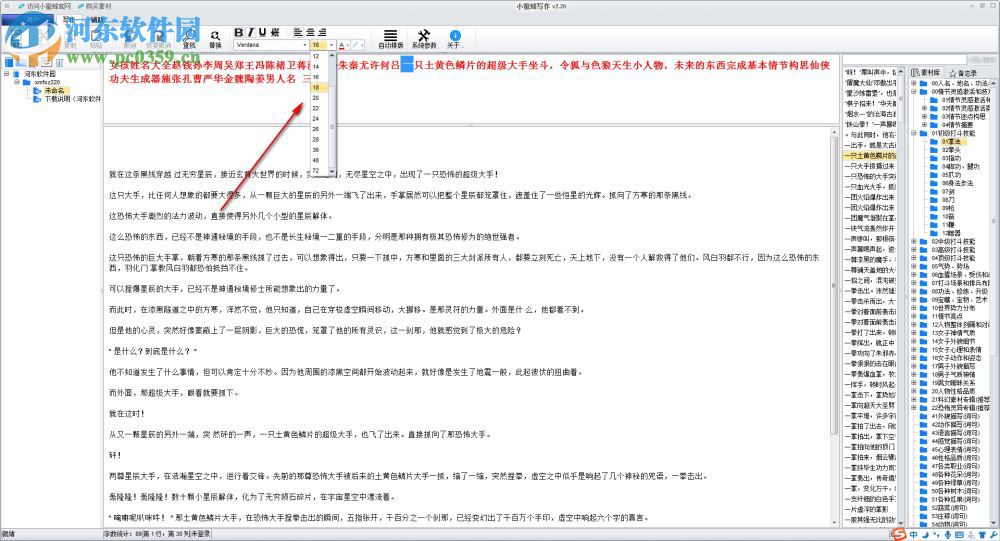Expand the 03高级打斗技能 folder

pyautogui.click(x=914, y=250)
